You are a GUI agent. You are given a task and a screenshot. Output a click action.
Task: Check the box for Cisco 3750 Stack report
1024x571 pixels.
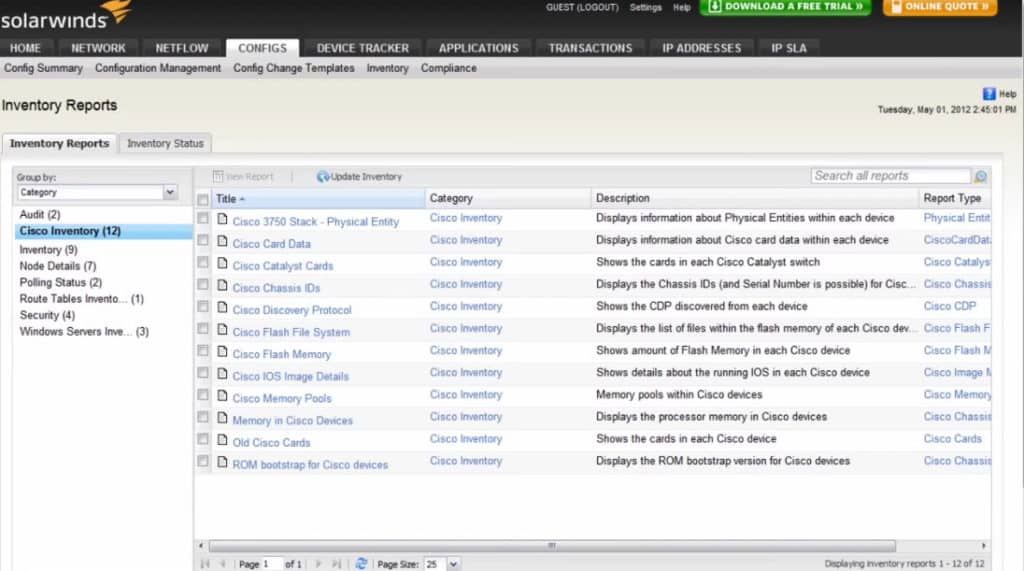[203, 218]
